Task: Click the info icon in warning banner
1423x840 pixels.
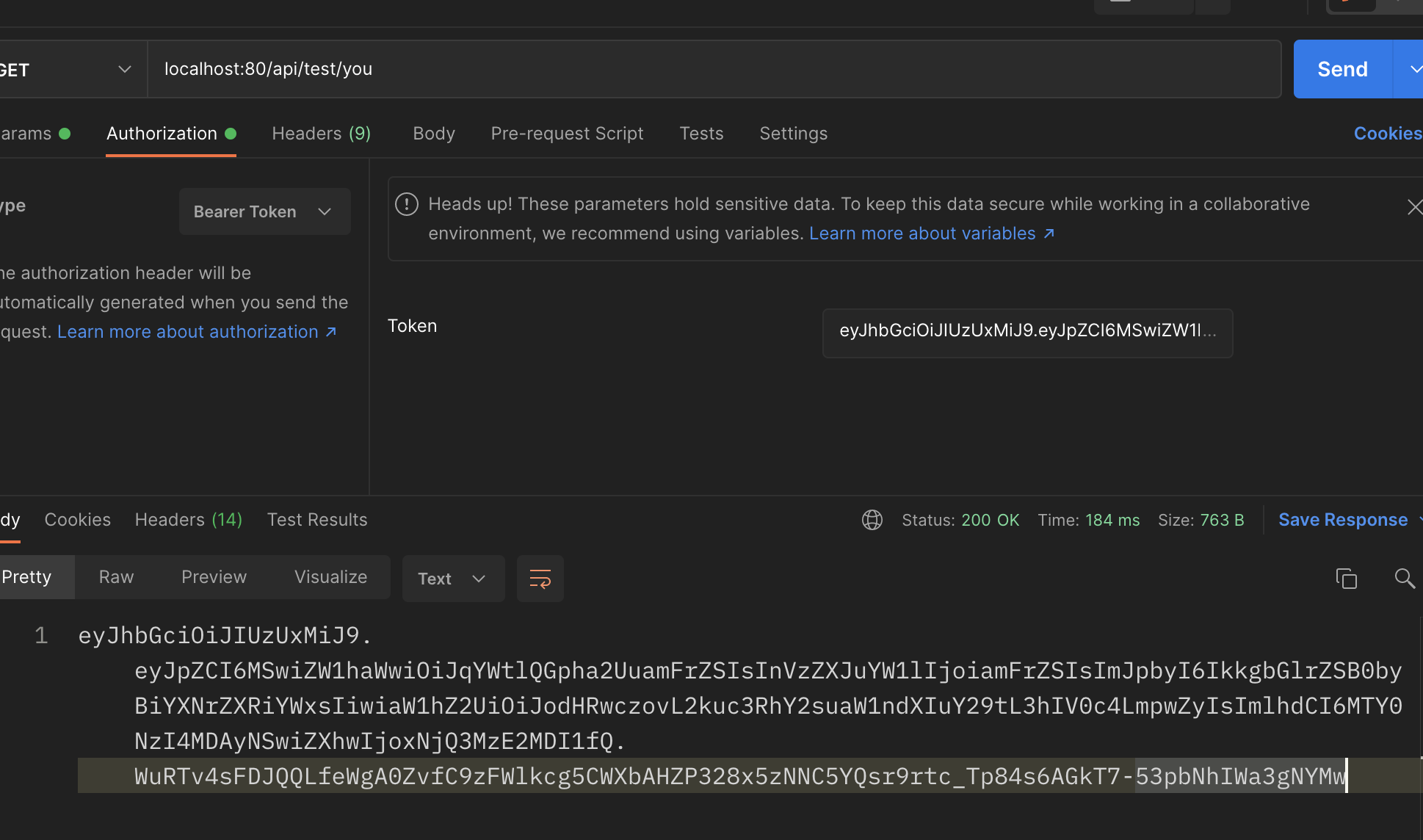Action: click(407, 204)
